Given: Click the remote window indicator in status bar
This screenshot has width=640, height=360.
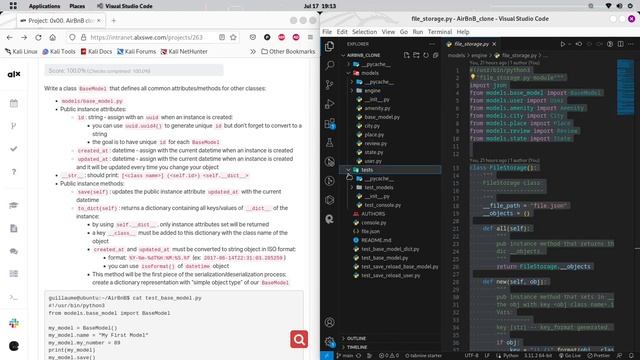Looking at the screenshot, I should [x=327, y=356].
